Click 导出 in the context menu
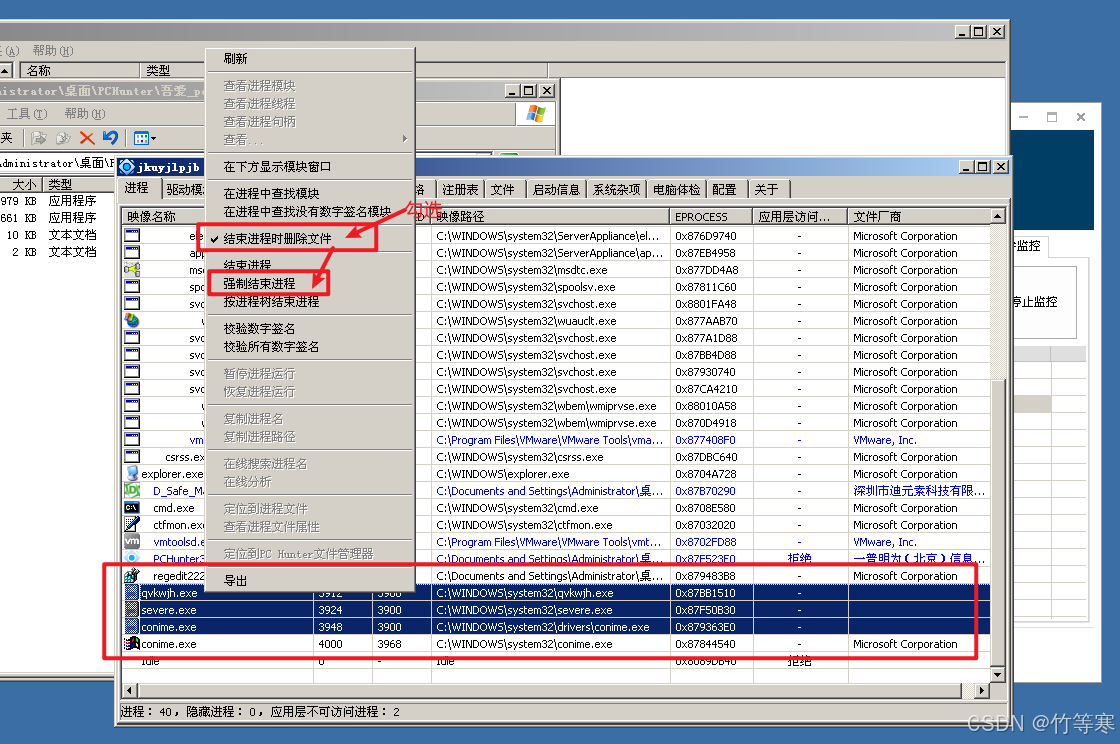The image size is (1120, 744). 235,581
